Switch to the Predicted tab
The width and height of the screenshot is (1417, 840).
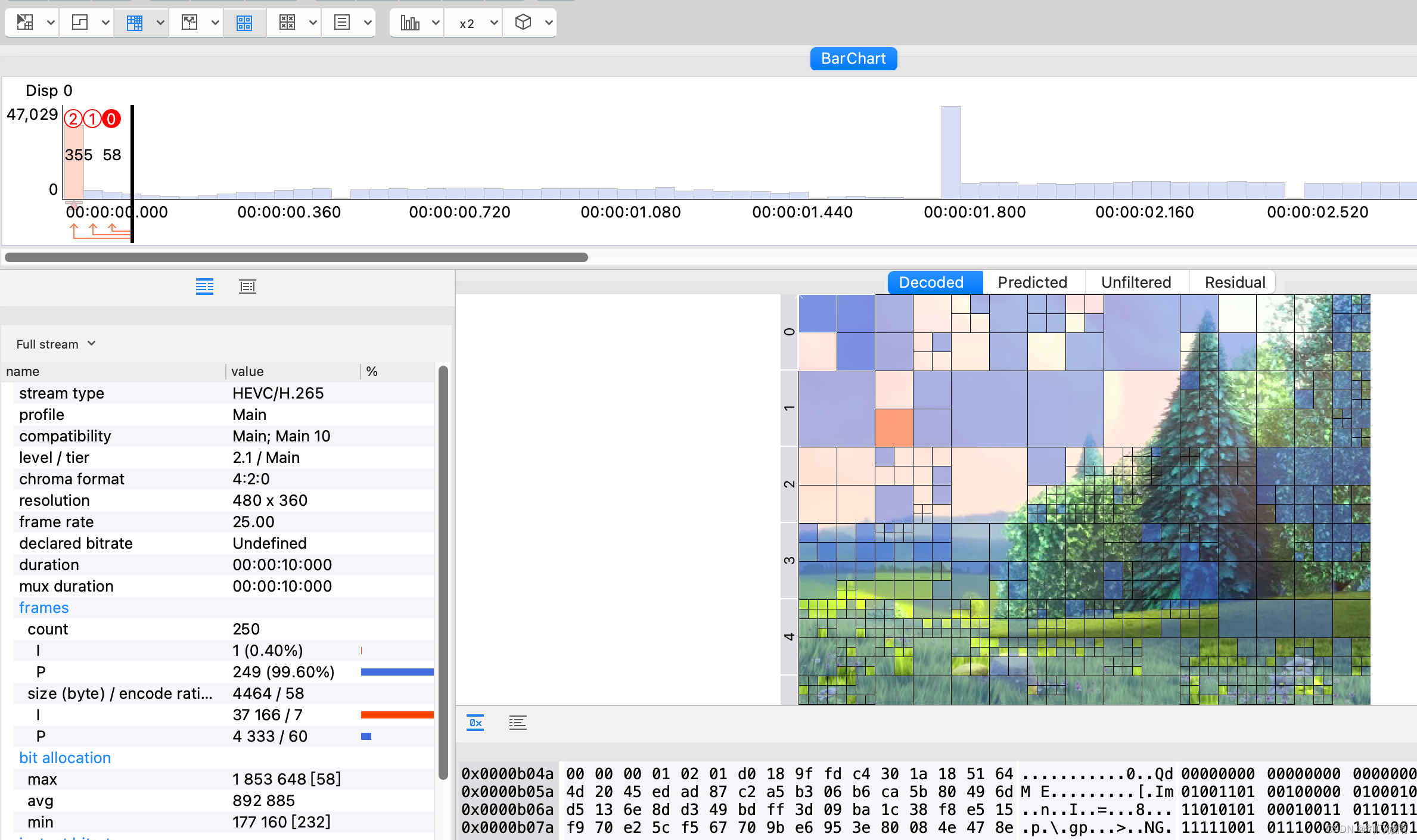pyautogui.click(x=1032, y=282)
